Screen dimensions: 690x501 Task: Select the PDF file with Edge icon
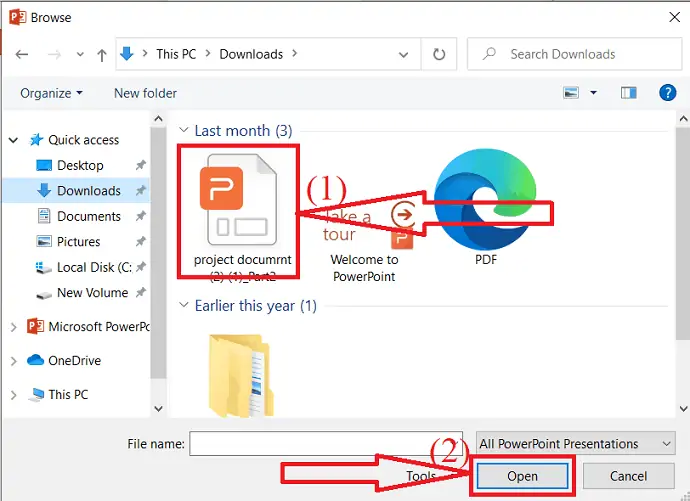click(x=486, y=207)
